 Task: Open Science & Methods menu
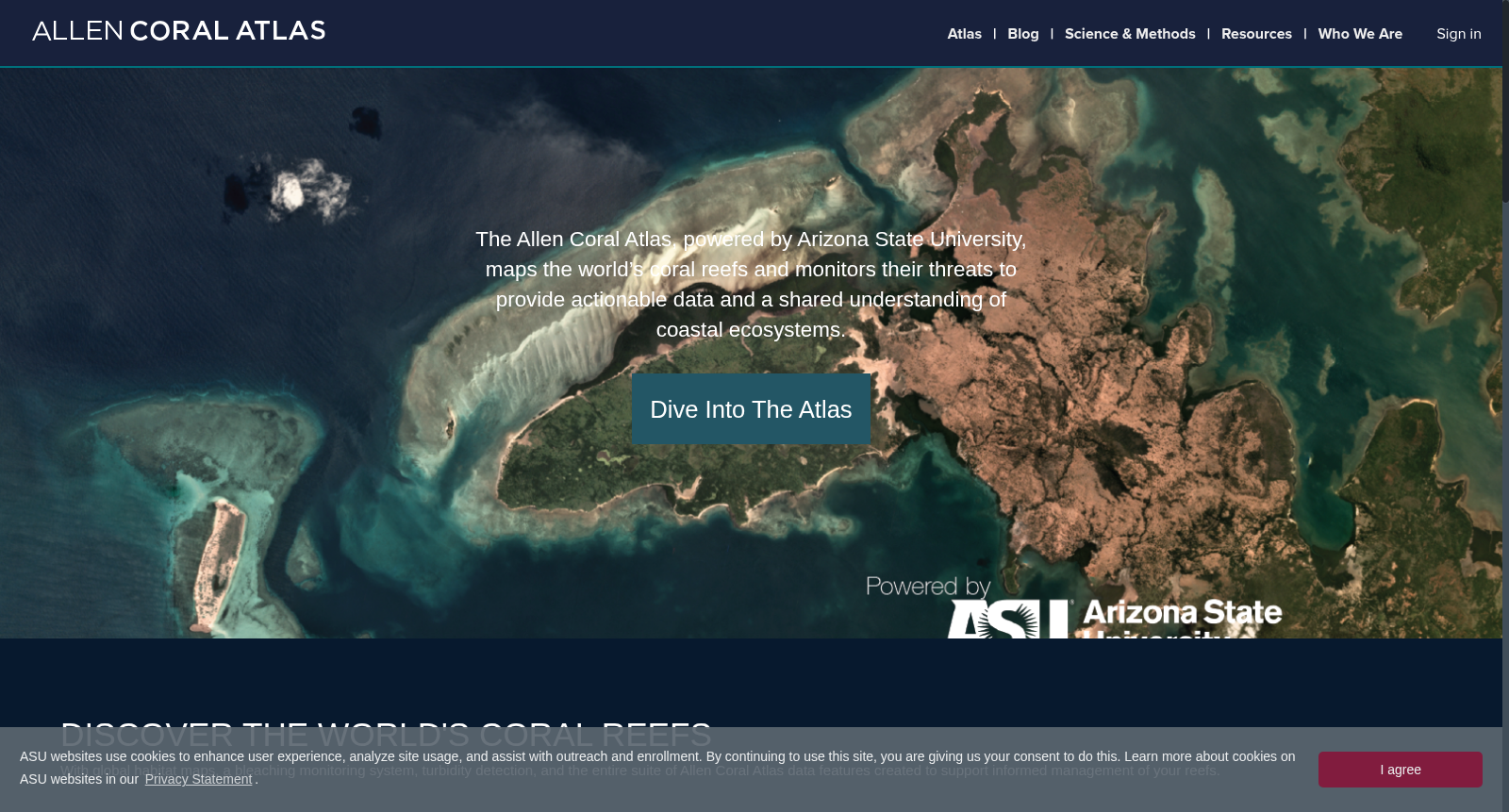tap(1130, 34)
